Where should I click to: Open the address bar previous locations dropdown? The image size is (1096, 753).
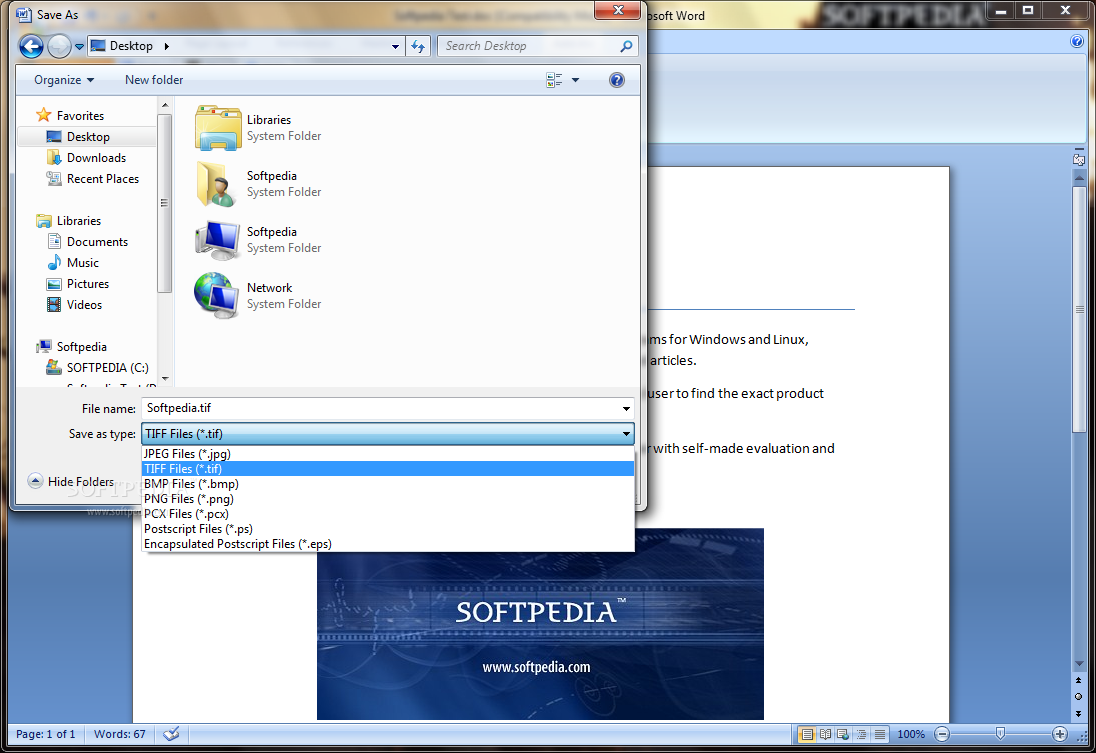point(395,47)
